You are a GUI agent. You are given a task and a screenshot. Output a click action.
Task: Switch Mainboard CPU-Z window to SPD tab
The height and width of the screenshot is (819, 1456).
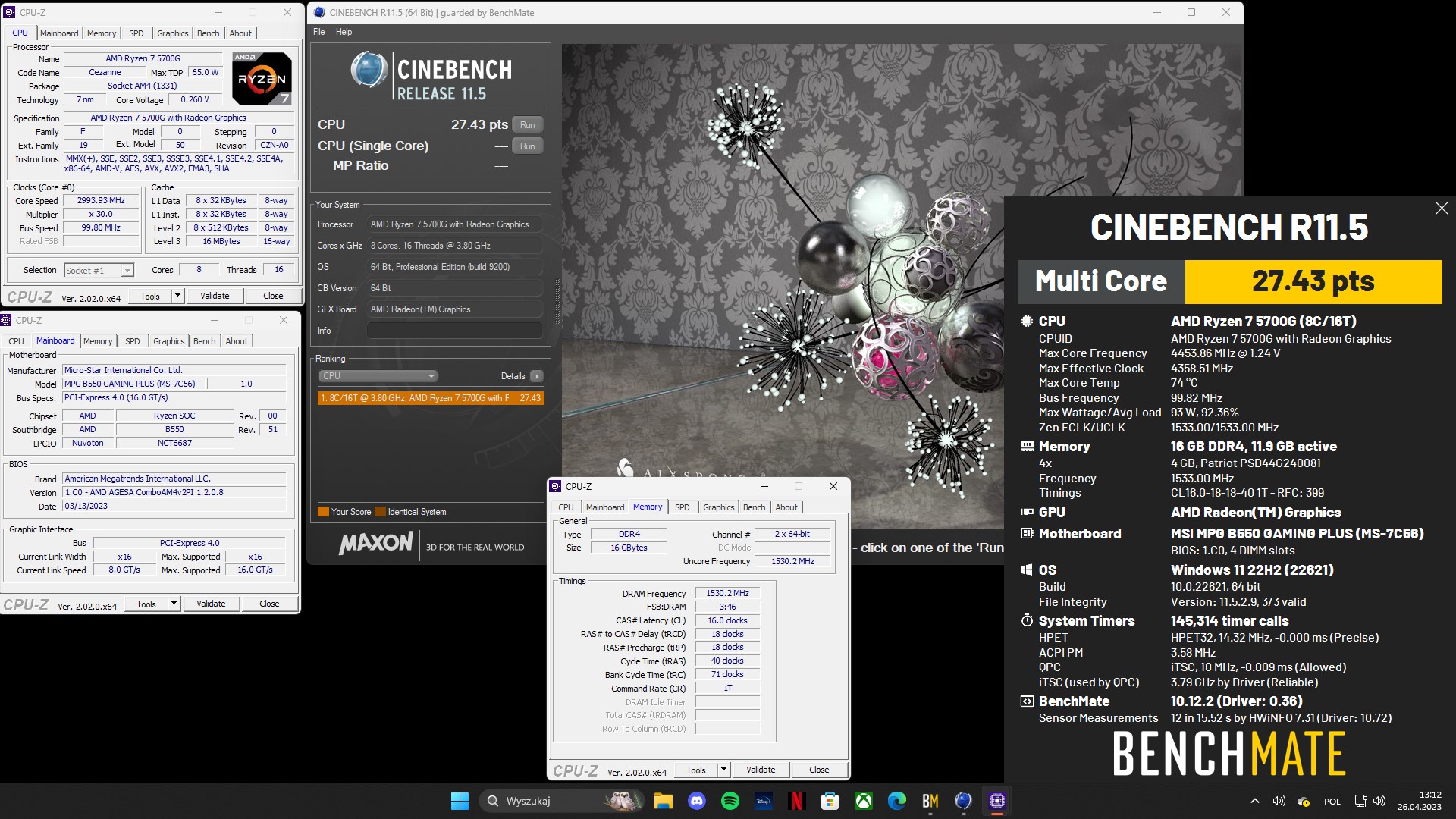click(x=133, y=341)
